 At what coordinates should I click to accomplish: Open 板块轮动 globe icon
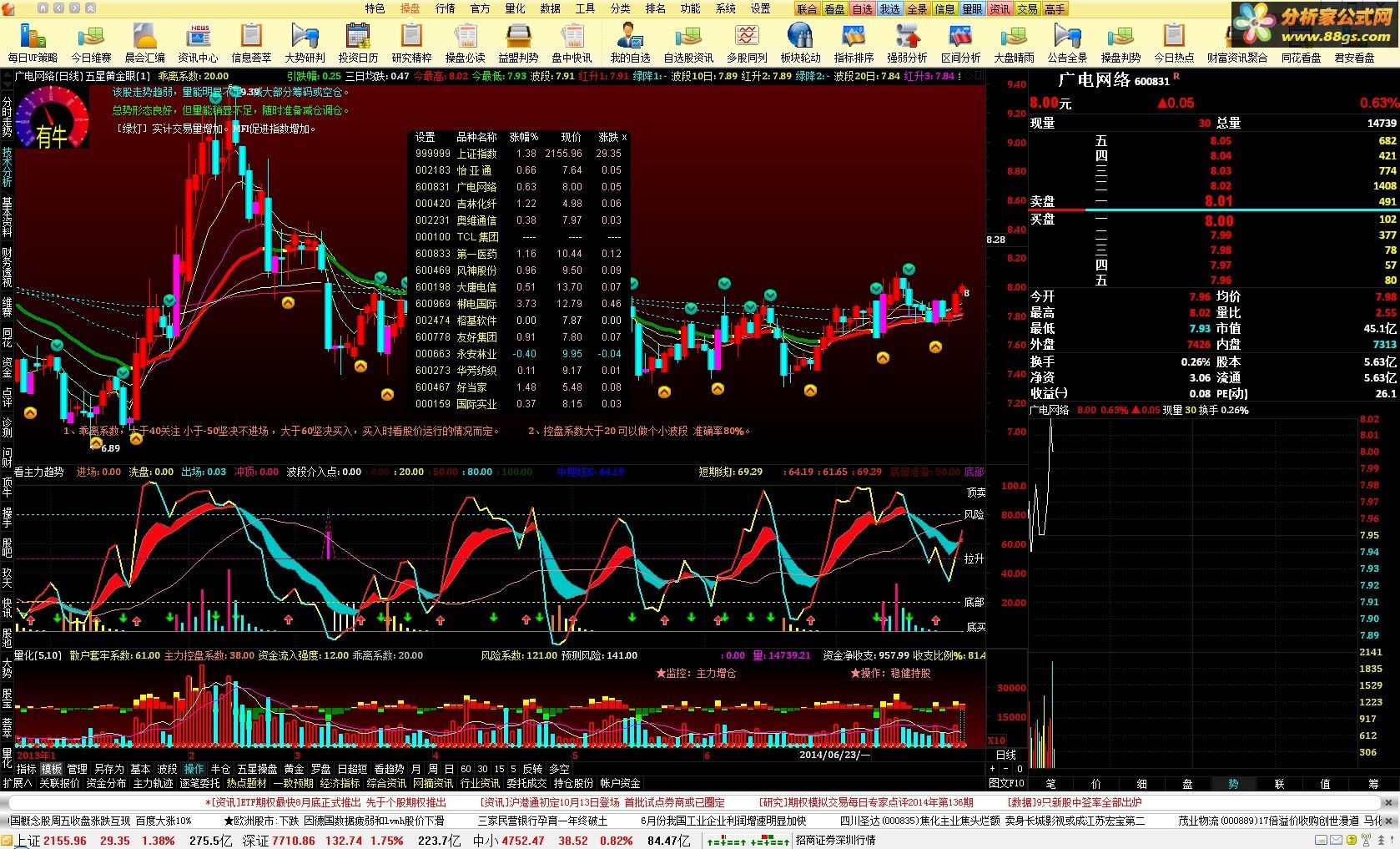(x=800, y=43)
